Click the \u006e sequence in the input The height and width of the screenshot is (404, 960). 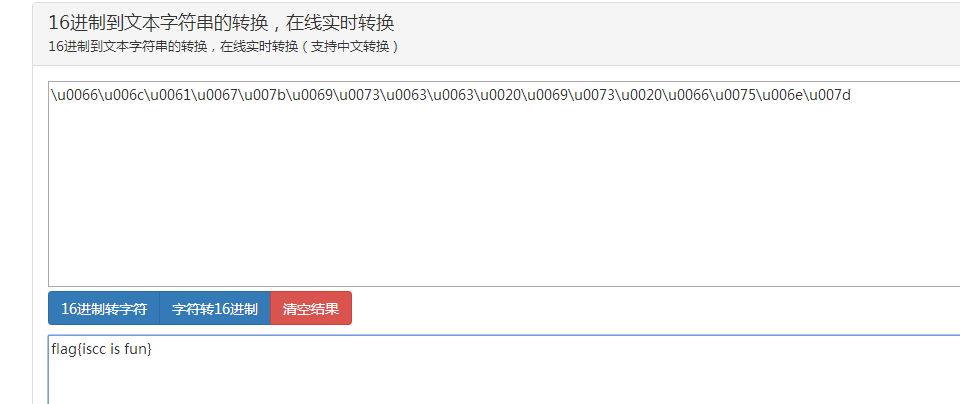click(x=781, y=95)
